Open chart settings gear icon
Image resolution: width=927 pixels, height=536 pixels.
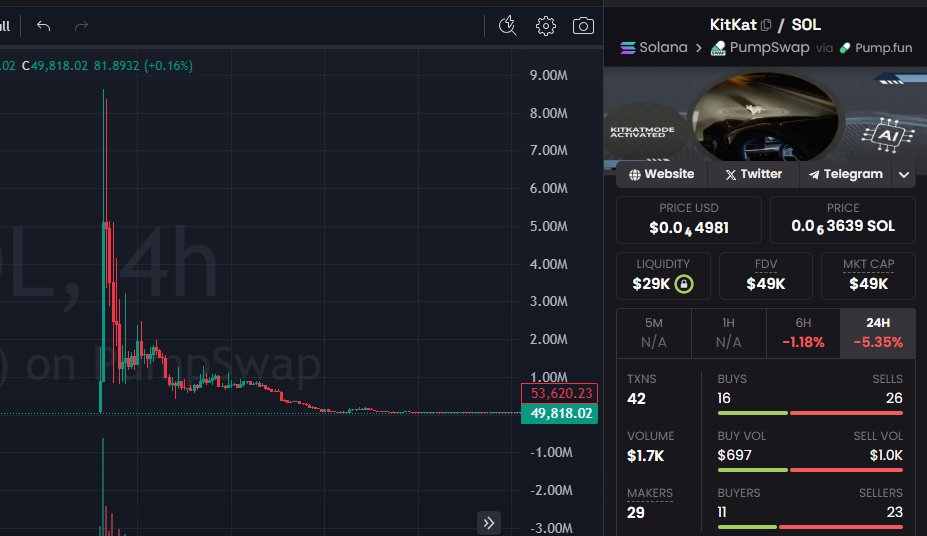point(546,26)
